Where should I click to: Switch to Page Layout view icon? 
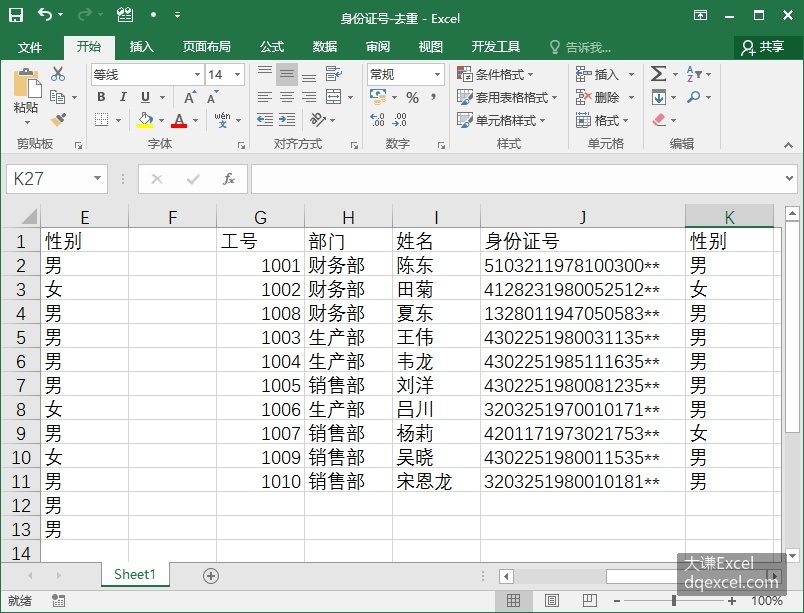click(552, 601)
